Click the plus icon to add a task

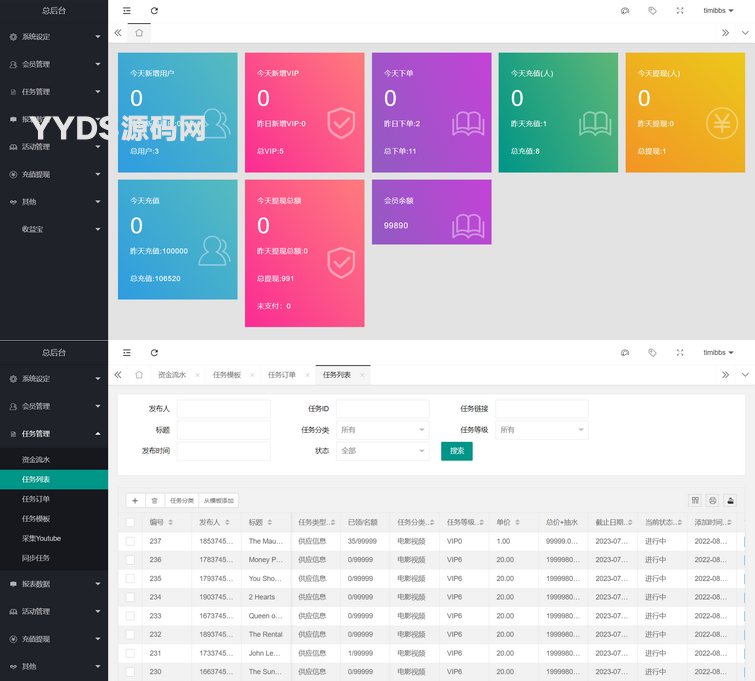[x=135, y=500]
